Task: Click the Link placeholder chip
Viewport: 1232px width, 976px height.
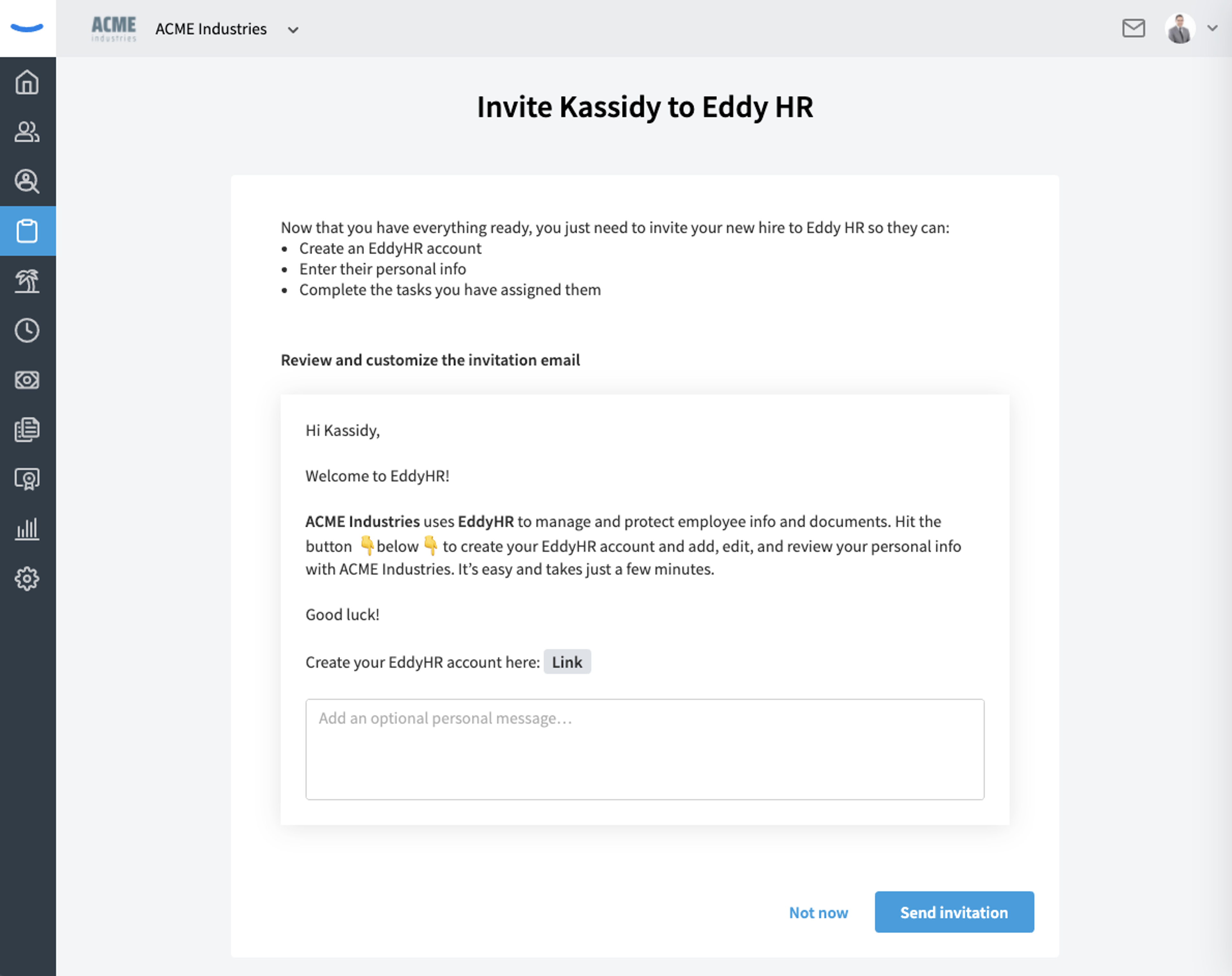Action: pos(567,661)
